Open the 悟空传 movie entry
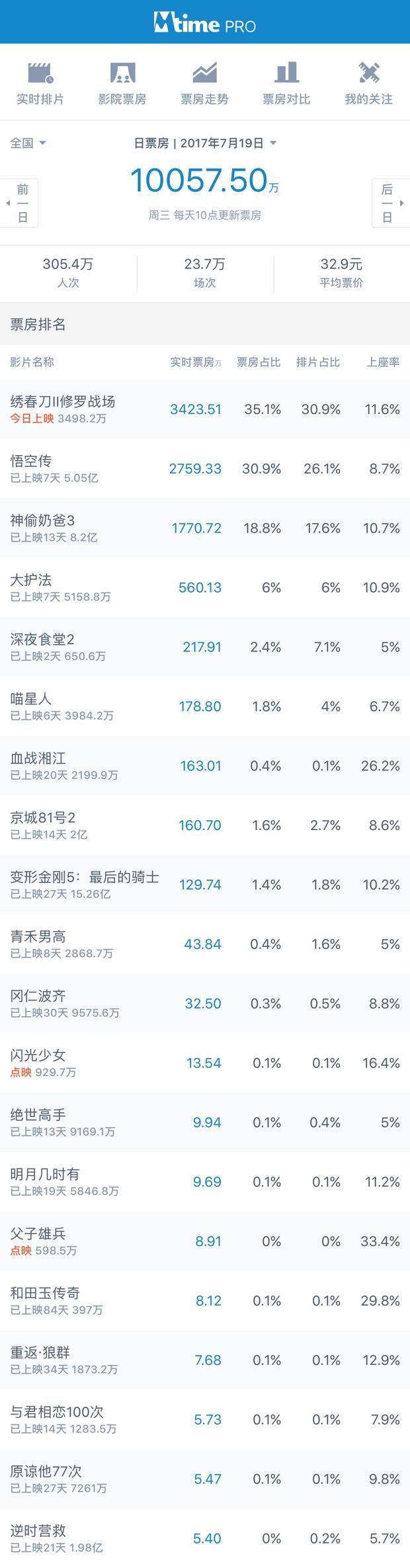This screenshot has width=410, height=1568. pyautogui.click(x=205, y=469)
